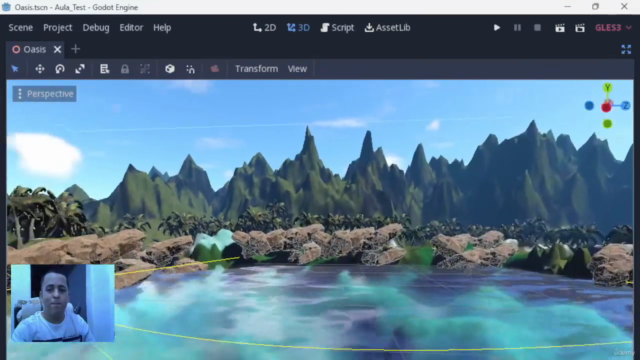Open the Transform menu

(x=256, y=69)
